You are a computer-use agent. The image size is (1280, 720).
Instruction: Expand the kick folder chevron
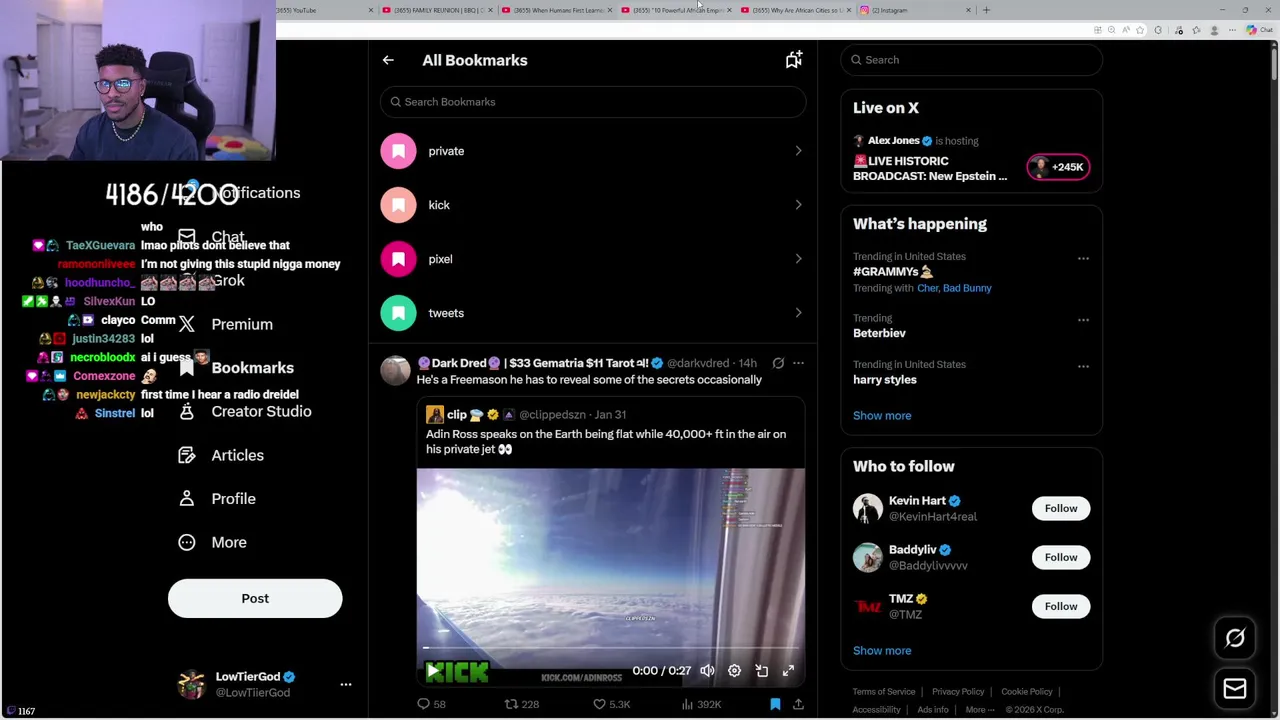point(798,205)
